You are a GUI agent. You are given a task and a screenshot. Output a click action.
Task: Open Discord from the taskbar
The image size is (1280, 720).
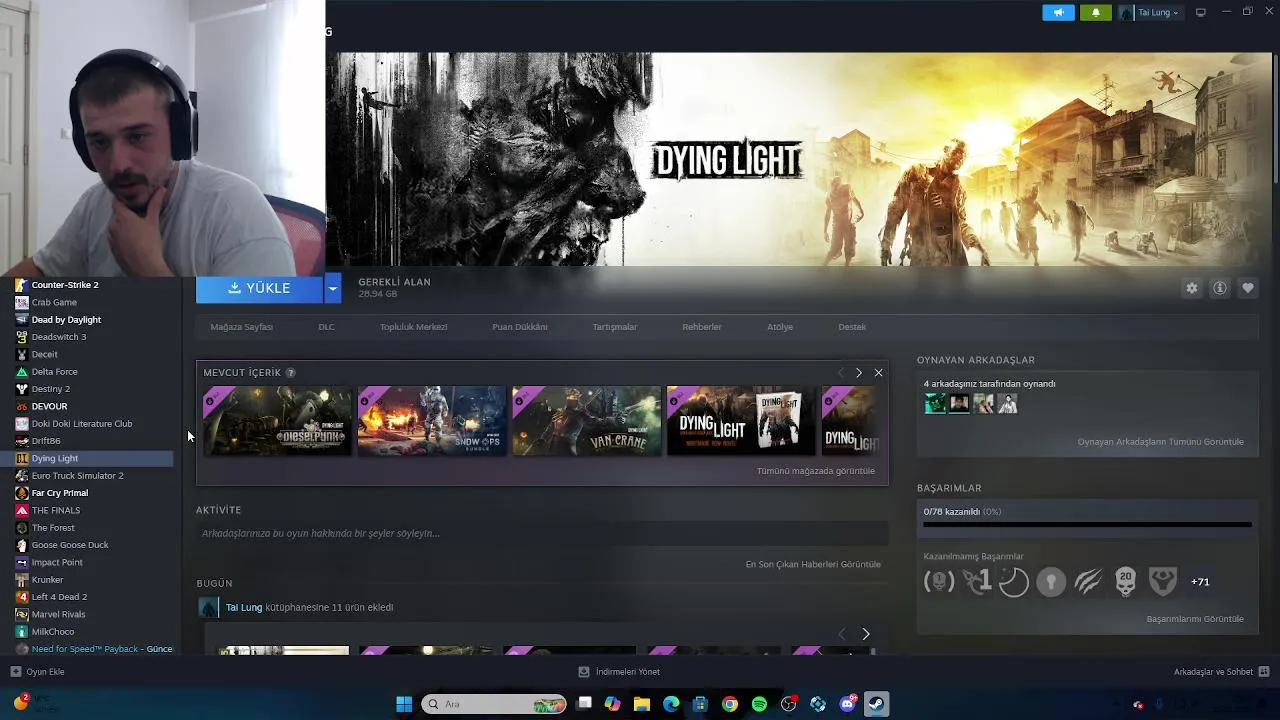click(x=848, y=704)
